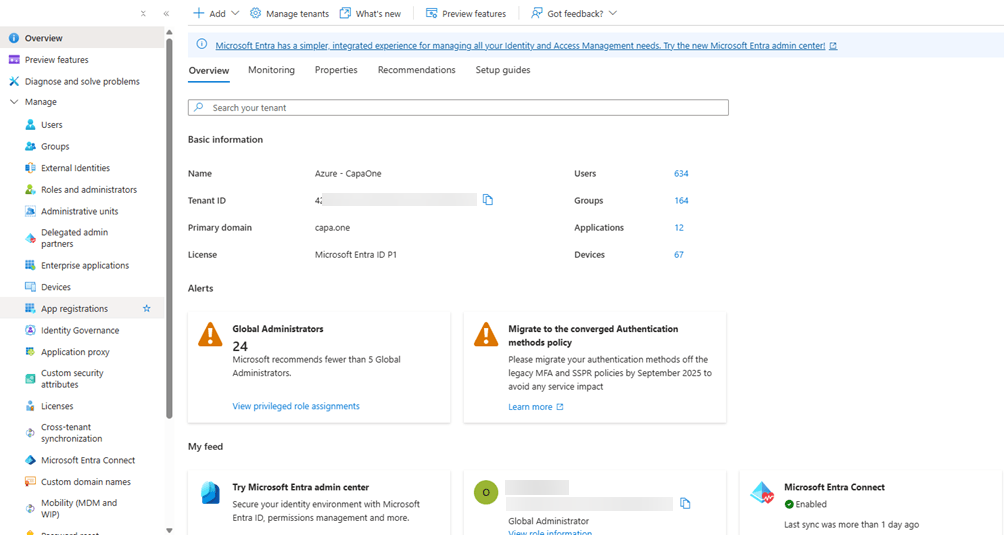Favorite App registrations with the star
Viewport: 1004px width, 535px height.
tap(147, 308)
